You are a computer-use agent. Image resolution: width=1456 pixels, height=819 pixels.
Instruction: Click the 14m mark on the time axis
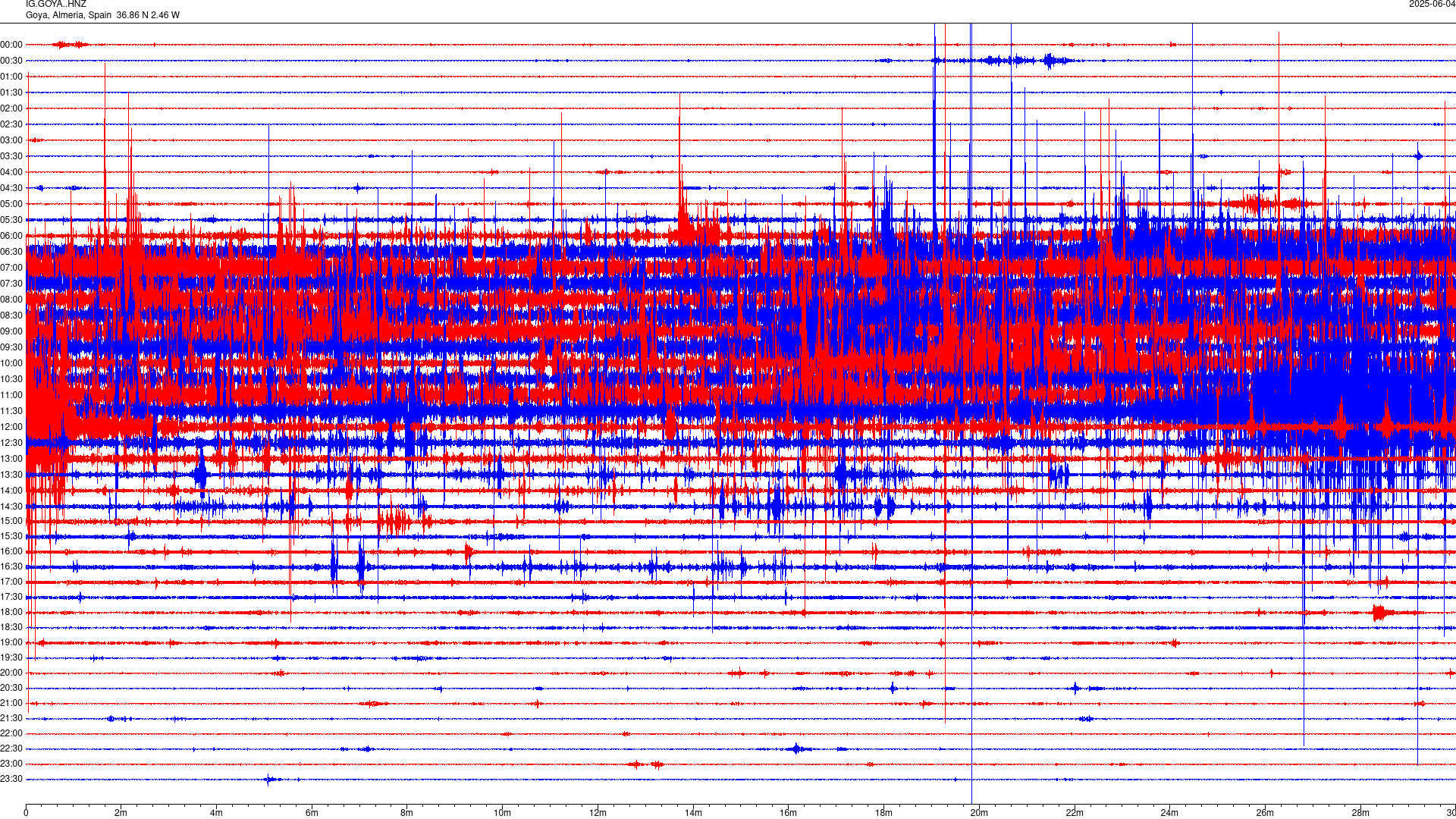(693, 813)
